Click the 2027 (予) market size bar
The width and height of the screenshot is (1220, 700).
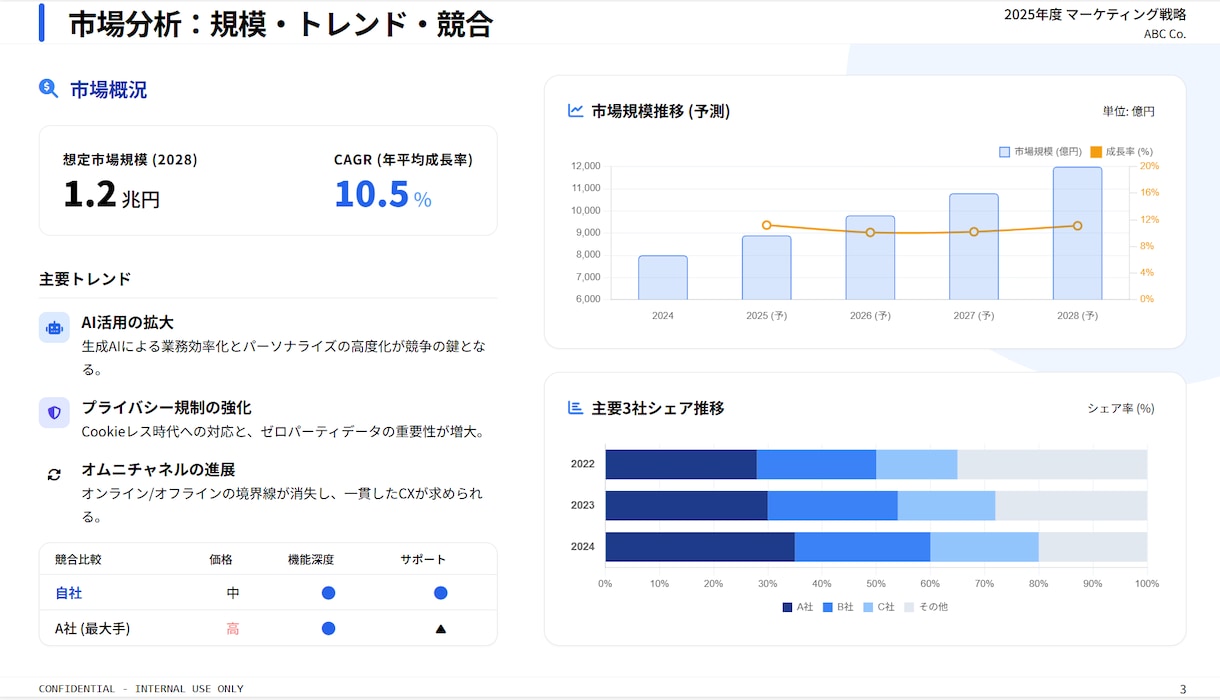click(x=974, y=246)
